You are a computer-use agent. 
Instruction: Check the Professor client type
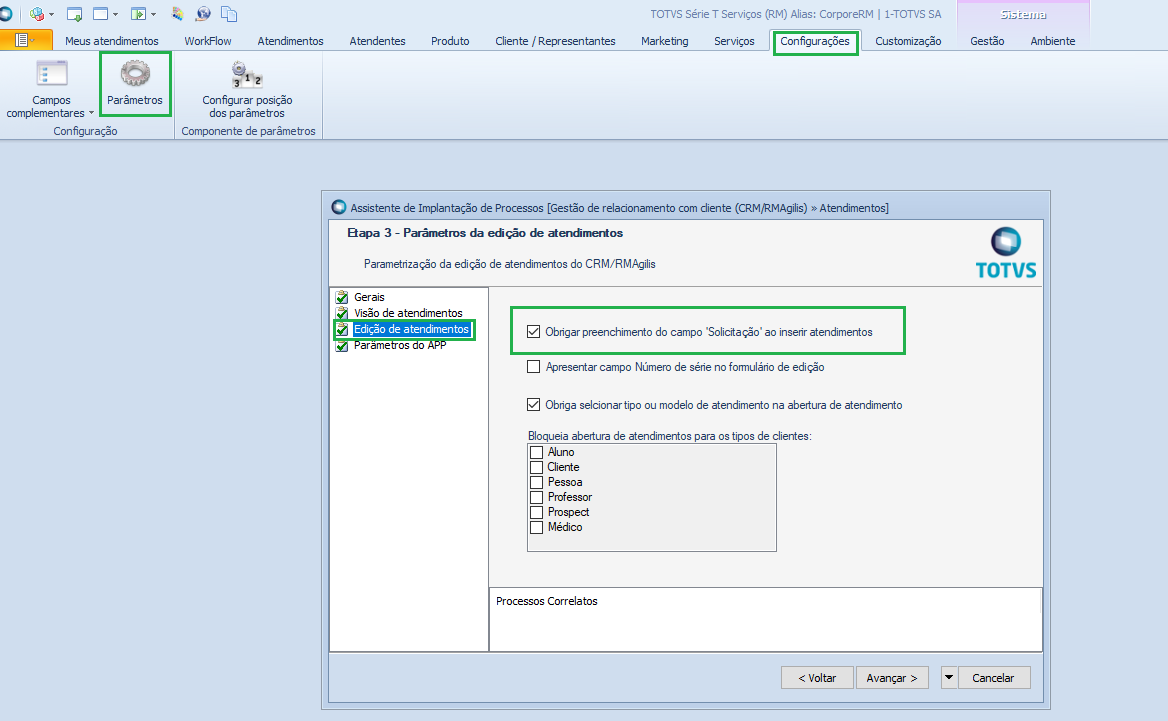[x=536, y=497]
